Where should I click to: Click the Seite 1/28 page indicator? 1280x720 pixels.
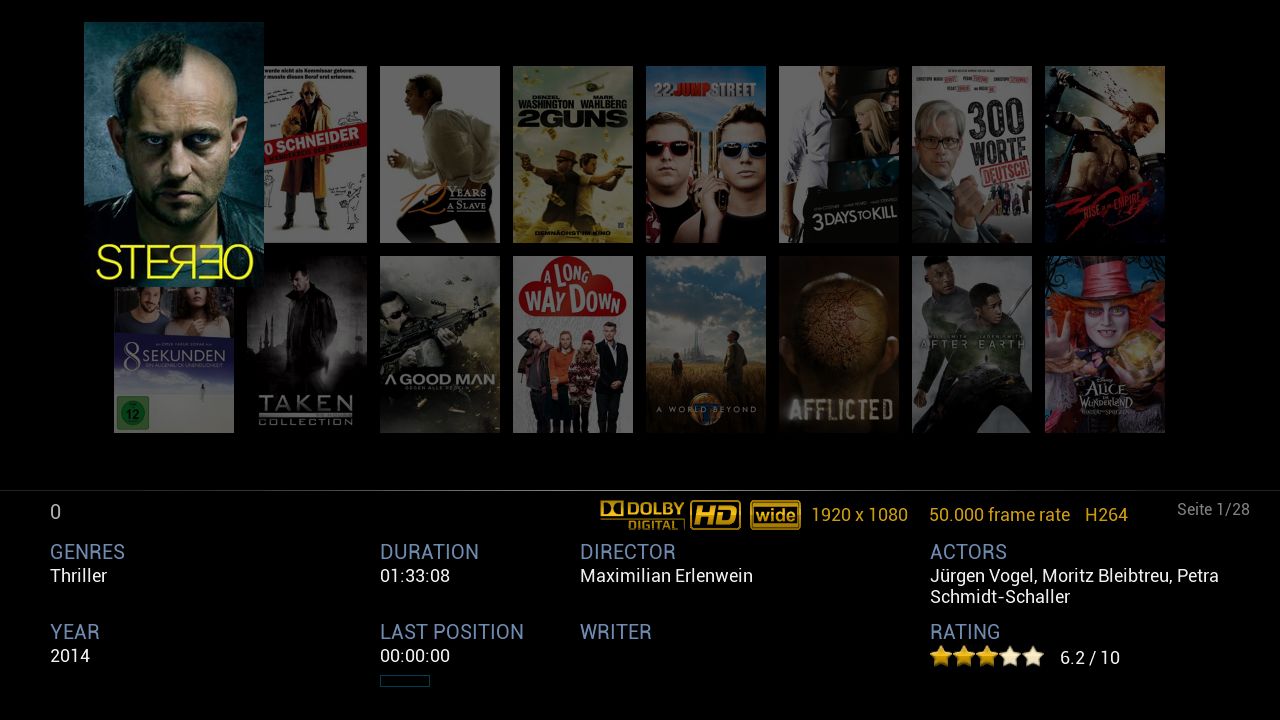pyautogui.click(x=1213, y=510)
